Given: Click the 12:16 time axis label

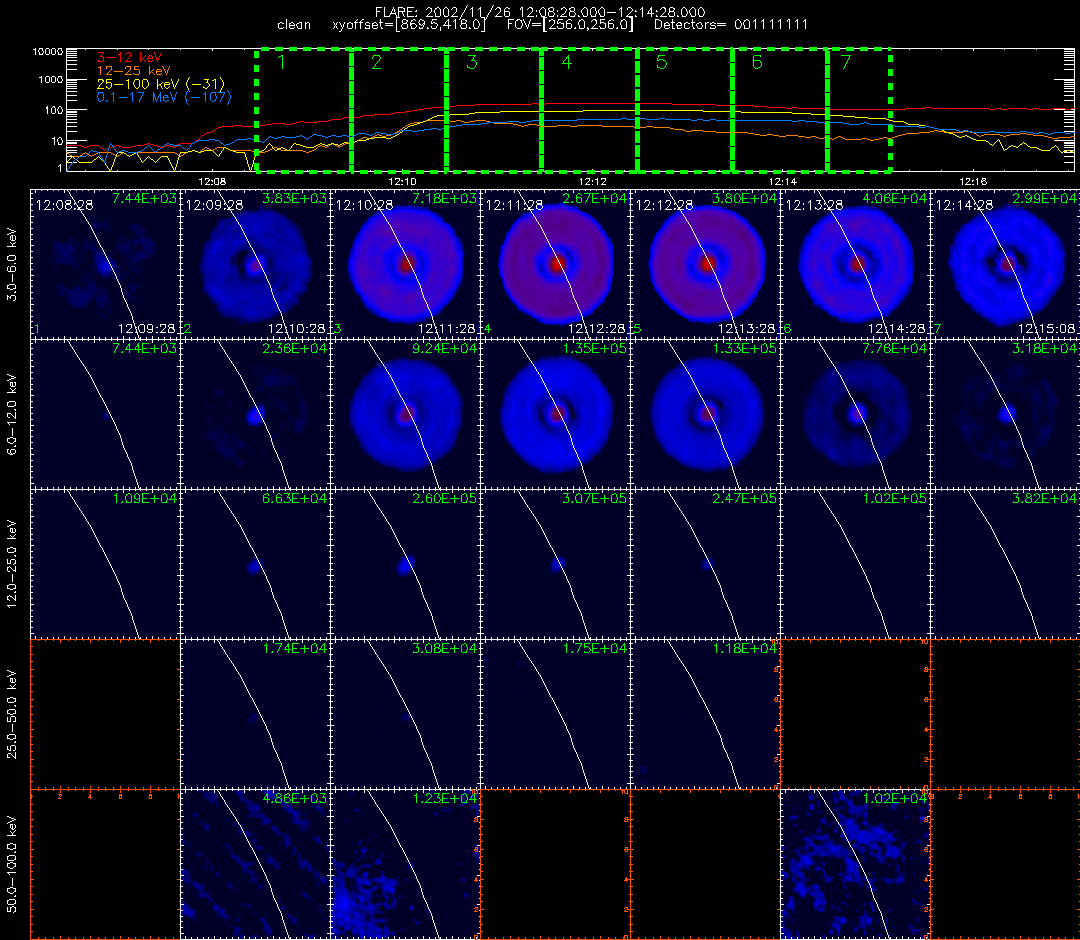Looking at the screenshot, I should tap(973, 182).
